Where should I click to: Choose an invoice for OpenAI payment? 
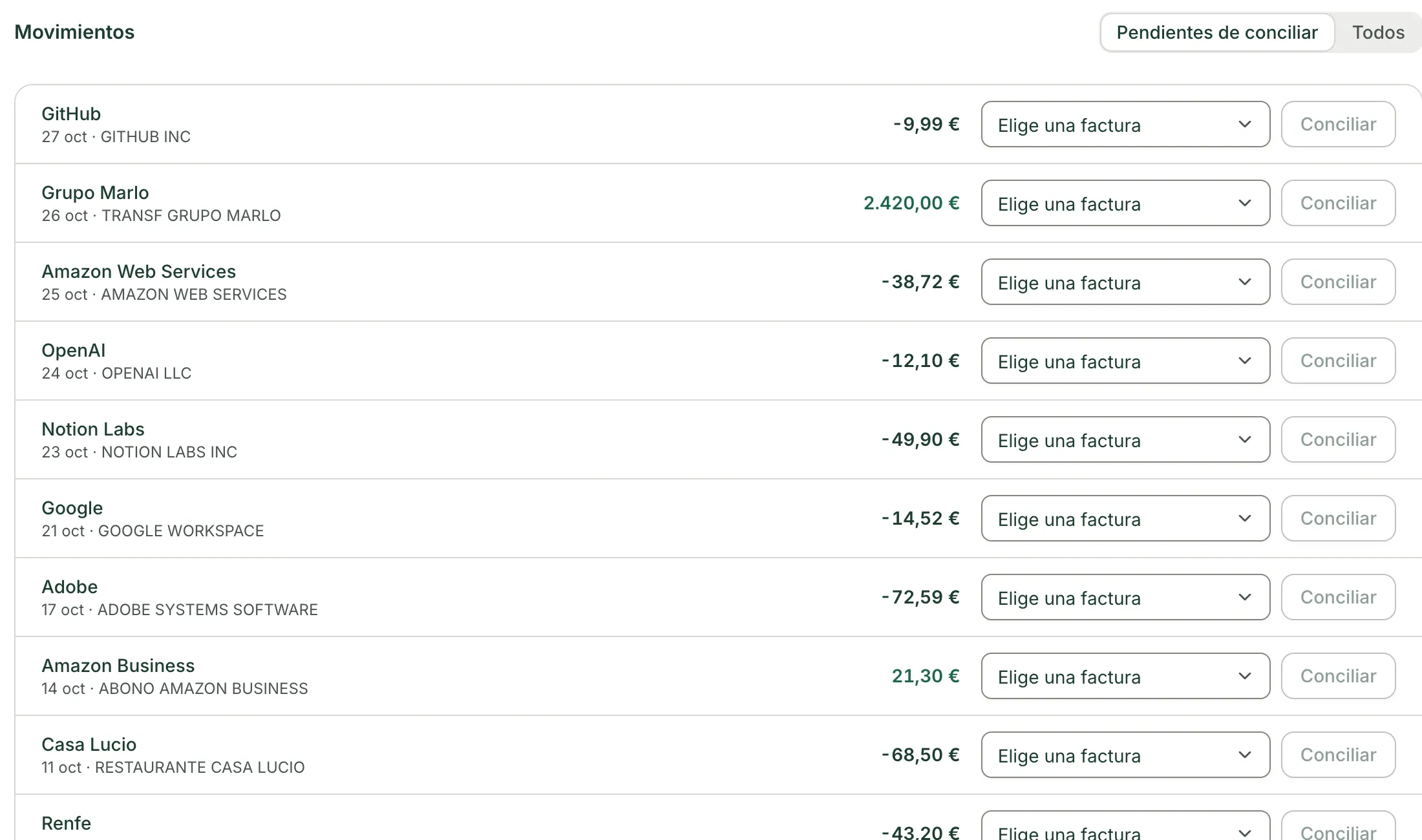(x=1125, y=361)
